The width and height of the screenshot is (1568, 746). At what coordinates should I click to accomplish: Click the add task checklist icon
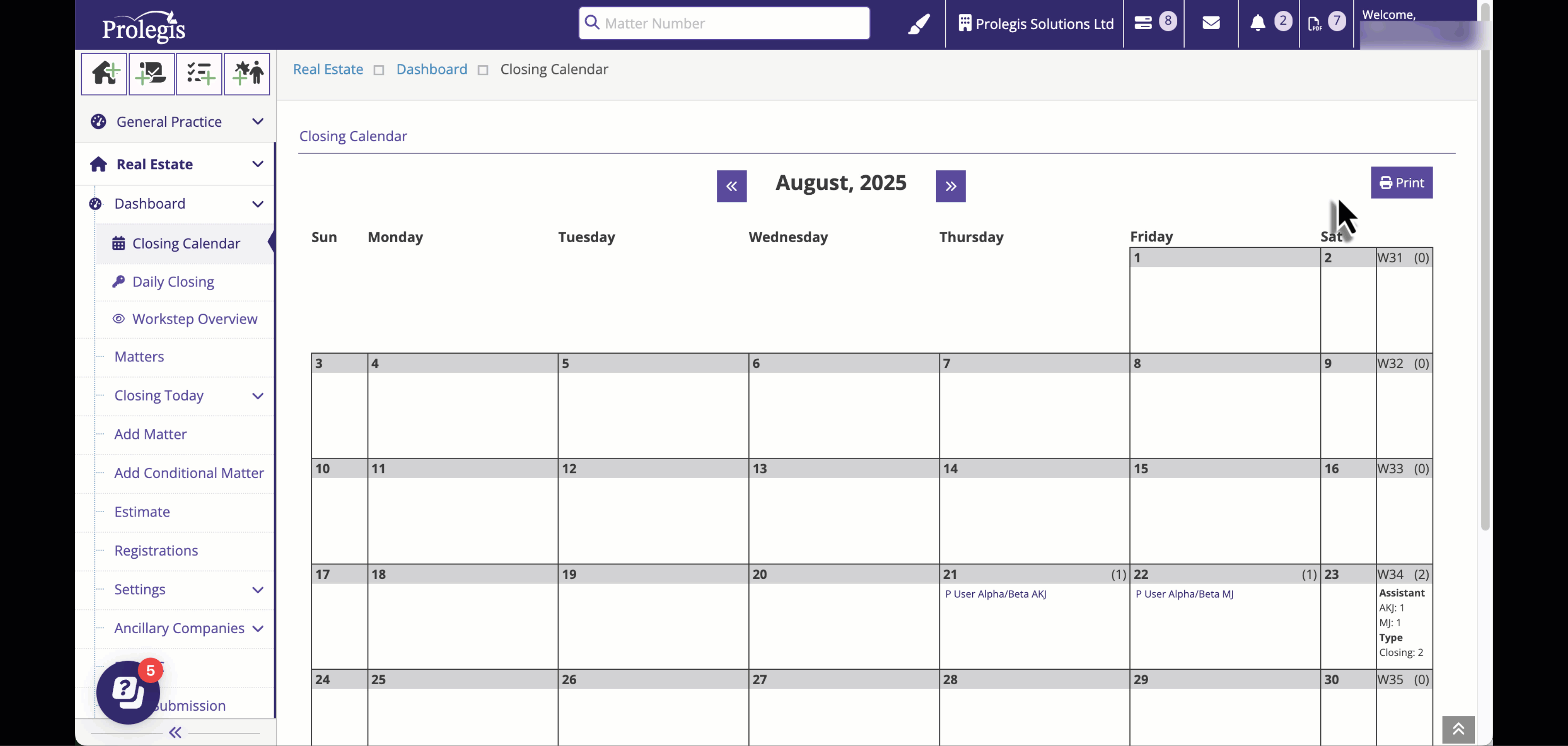click(199, 74)
